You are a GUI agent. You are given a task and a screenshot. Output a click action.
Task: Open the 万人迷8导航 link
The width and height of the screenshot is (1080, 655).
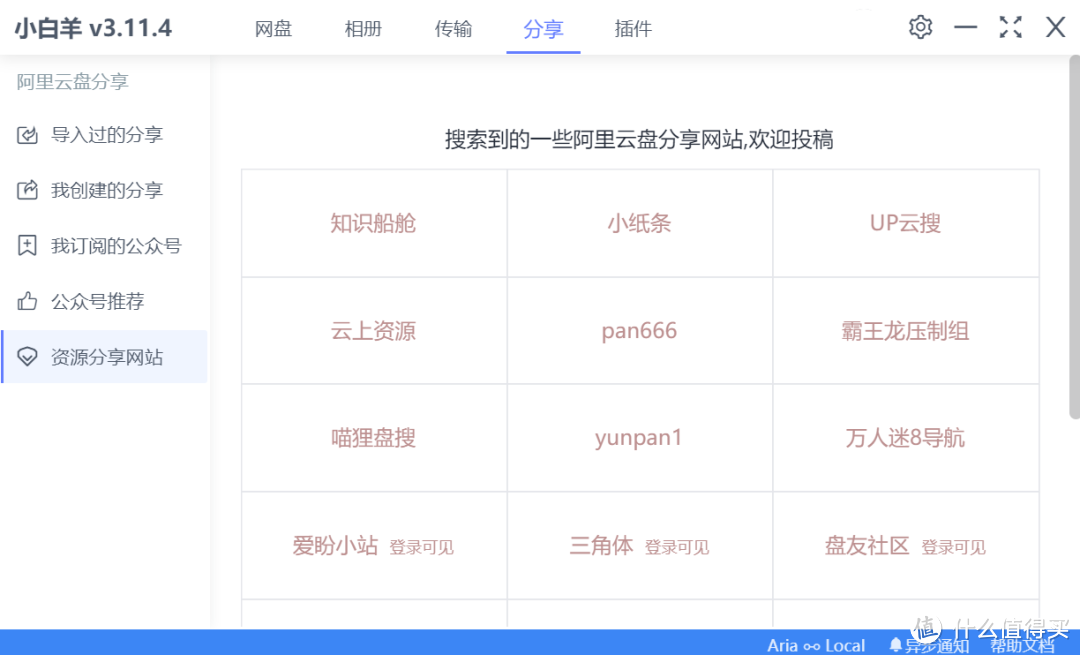[905, 438]
